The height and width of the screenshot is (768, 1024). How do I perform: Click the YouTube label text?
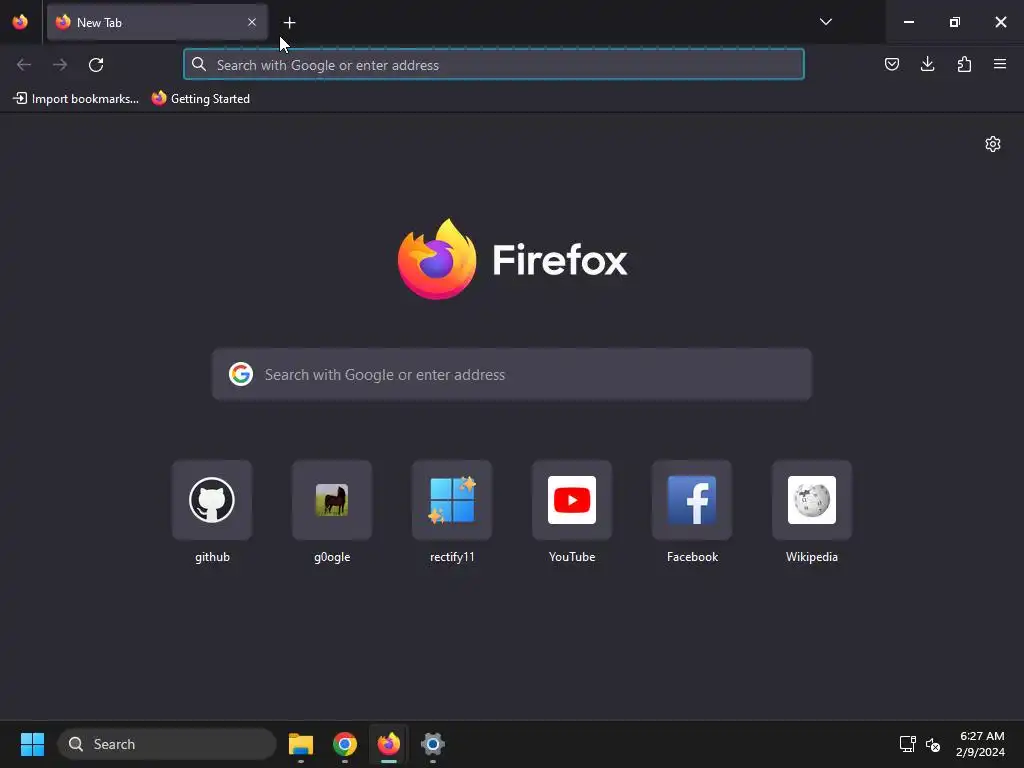point(572,557)
